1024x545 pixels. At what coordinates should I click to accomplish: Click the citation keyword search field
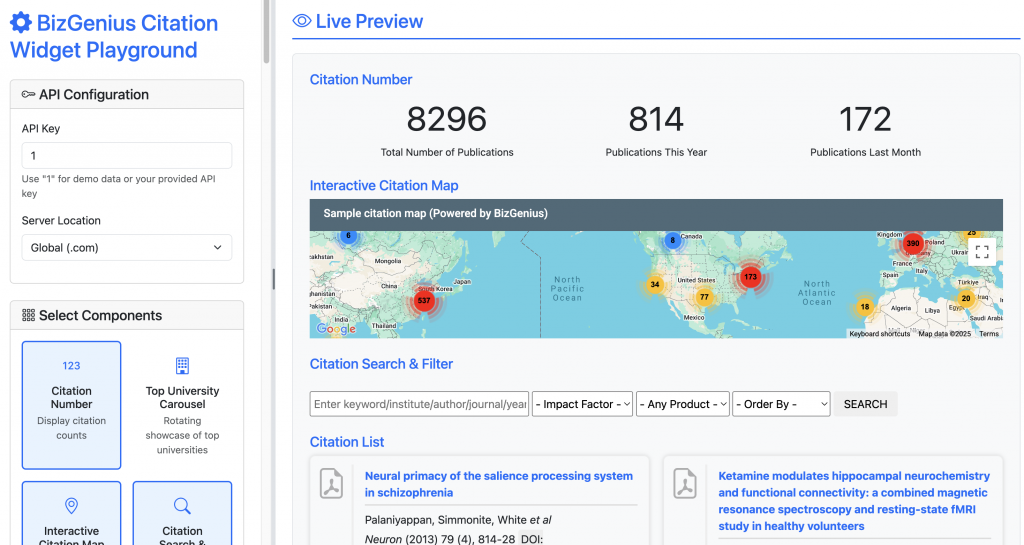point(419,404)
